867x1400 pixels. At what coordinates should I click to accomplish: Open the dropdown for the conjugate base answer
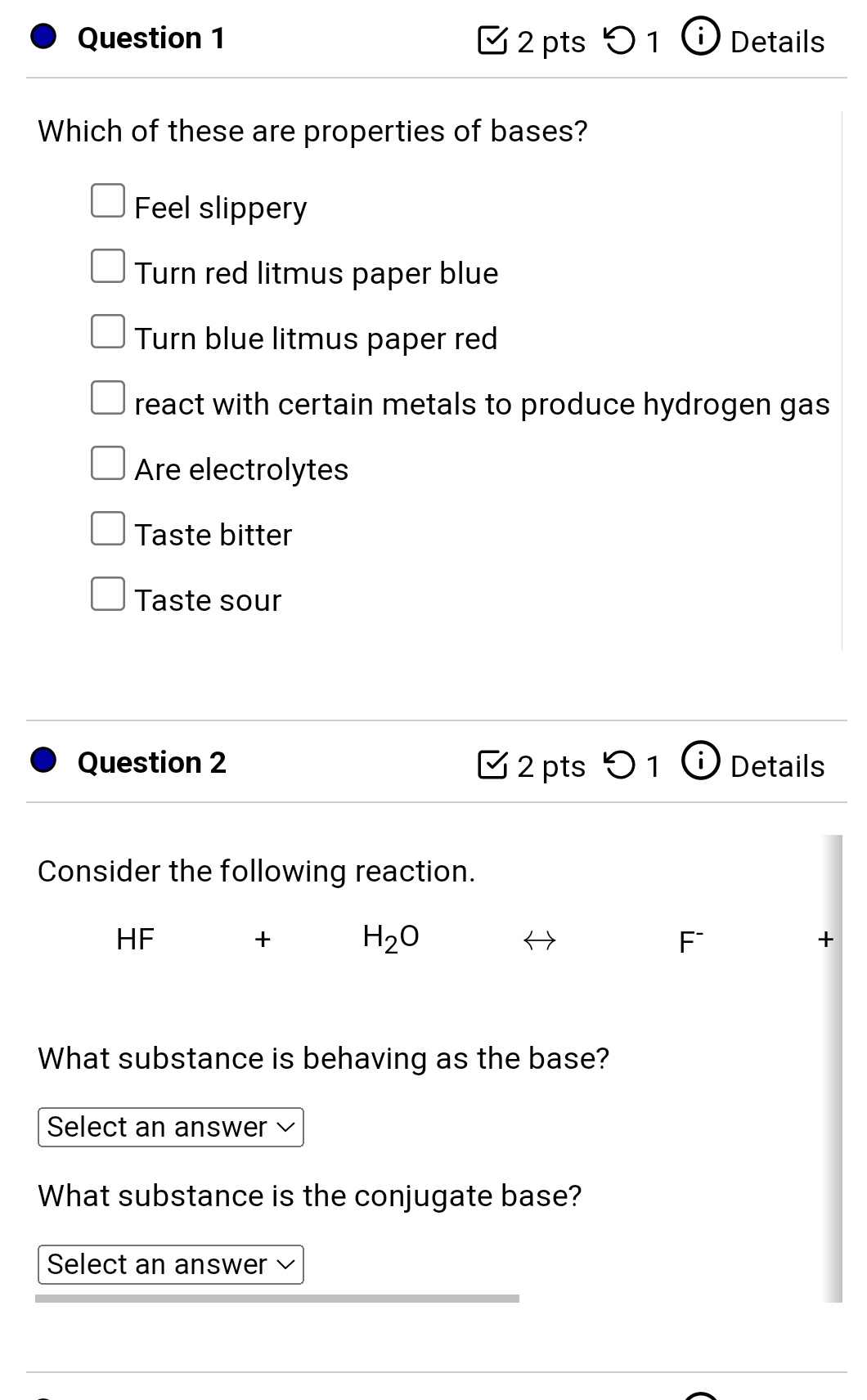pyautogui.click(x=169, y=1264)
